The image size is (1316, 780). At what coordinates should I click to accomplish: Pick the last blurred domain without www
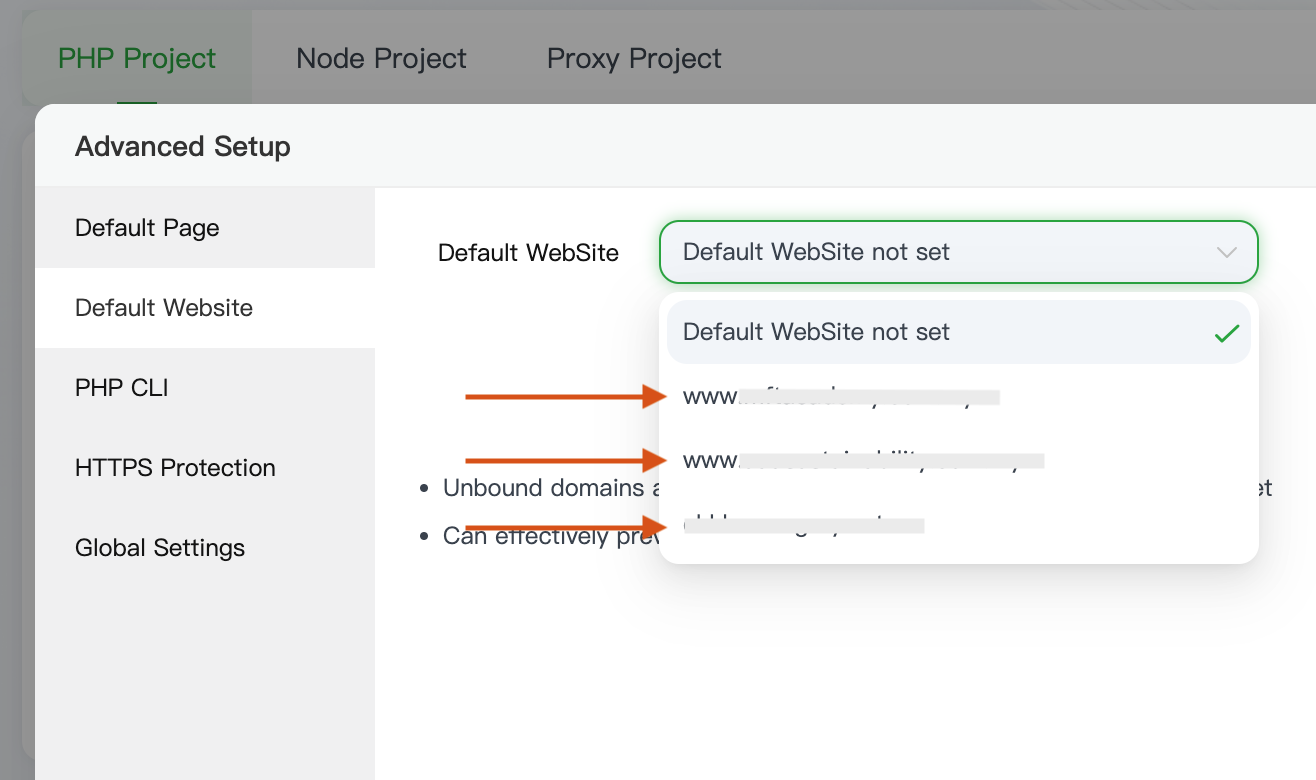(x=803, y=524)
